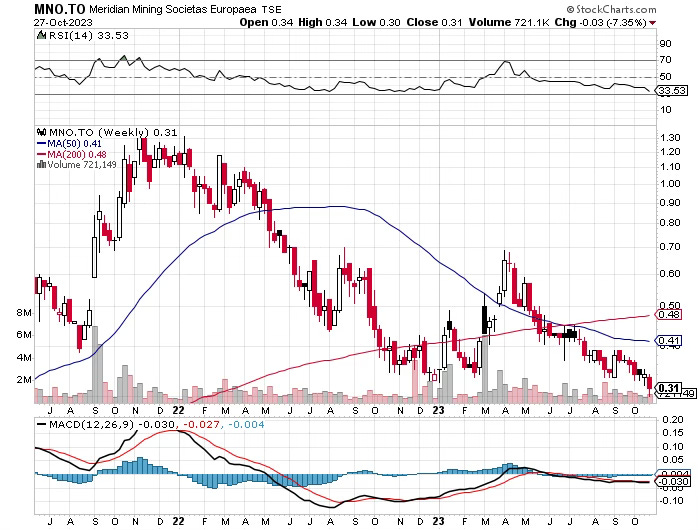The width and height of the screenshot is (700, 530).
Task: Click the 1.00 price axis label
Action: click(670, 184)
